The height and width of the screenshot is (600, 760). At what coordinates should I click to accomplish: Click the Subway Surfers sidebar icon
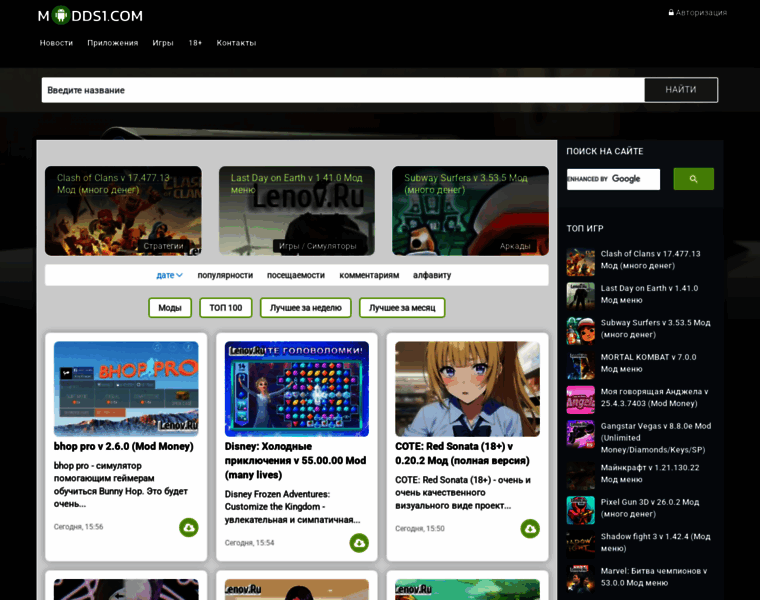pyautogui.click(x=581, y=331)
